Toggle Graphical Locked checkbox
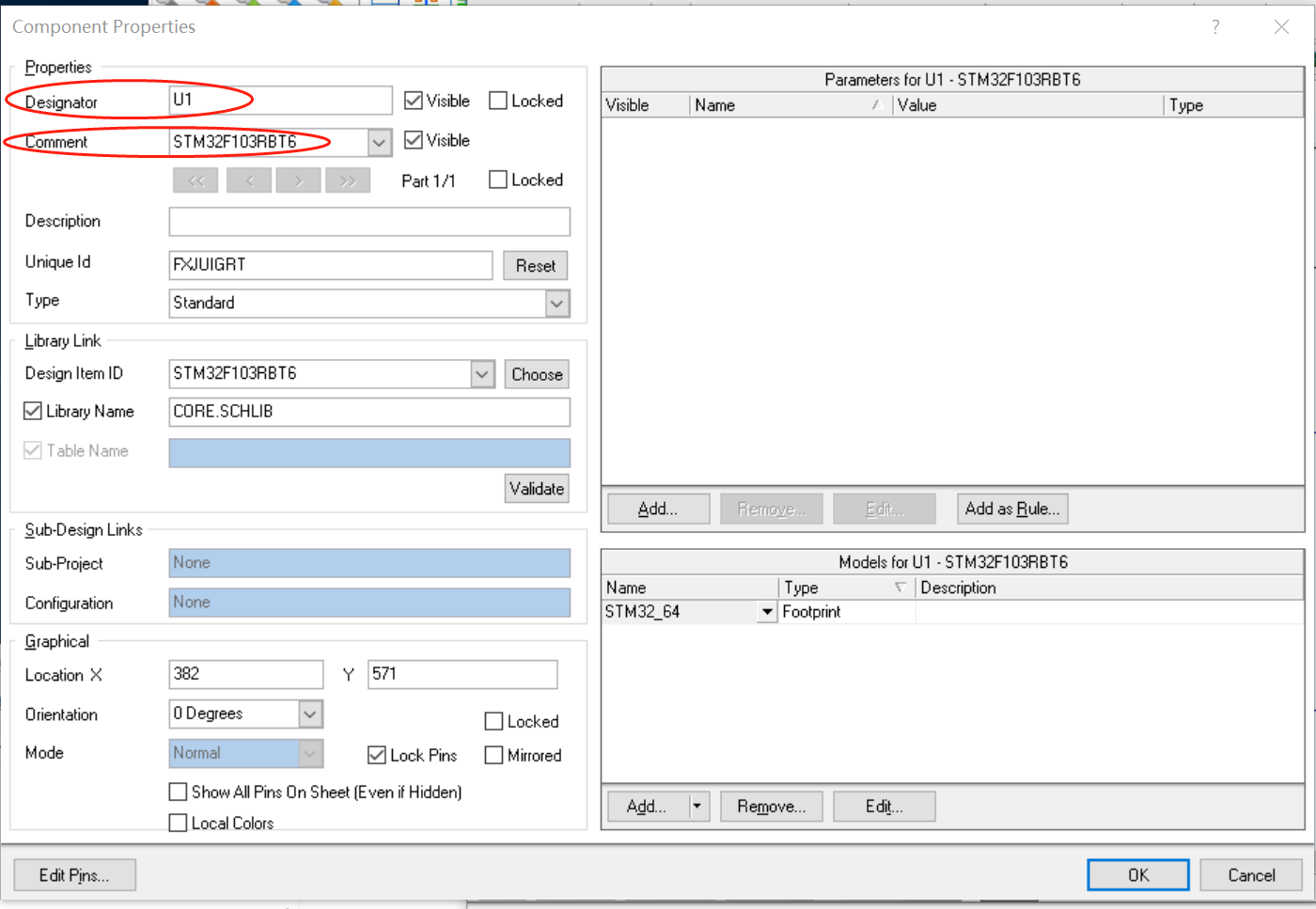 tap(493, 721)
